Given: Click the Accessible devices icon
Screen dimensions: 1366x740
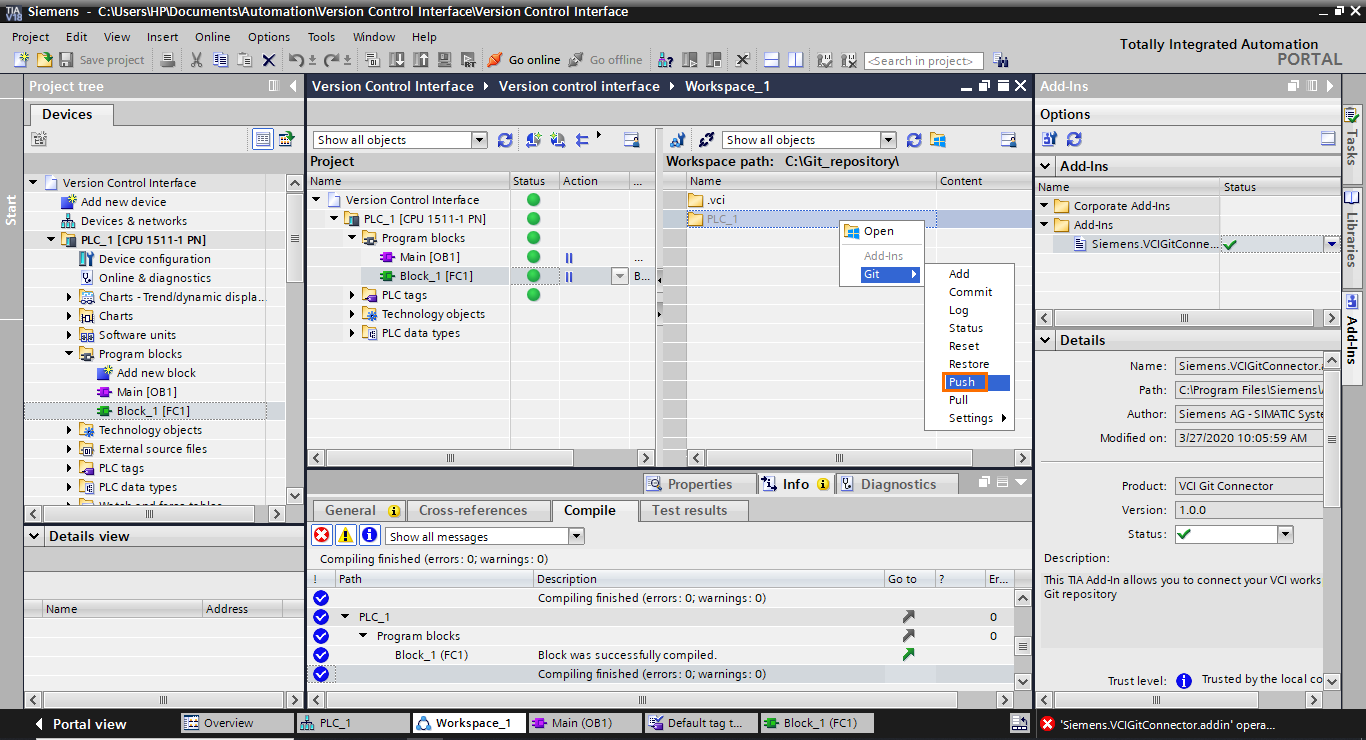Looking at the screenshot, I should [663, 60].
